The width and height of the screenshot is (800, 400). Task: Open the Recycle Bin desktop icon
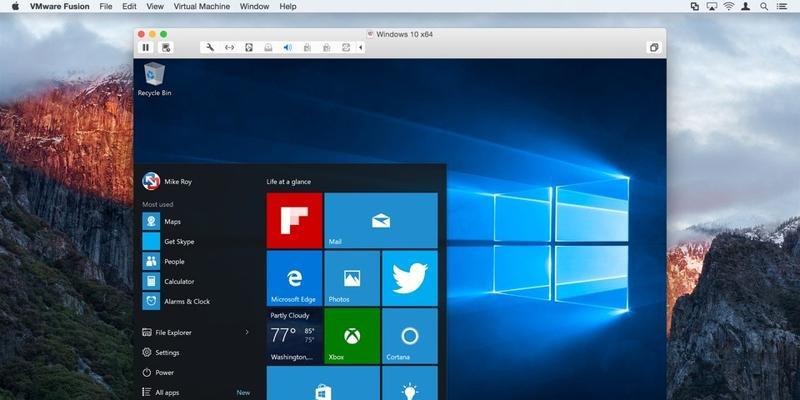[154, 79]
